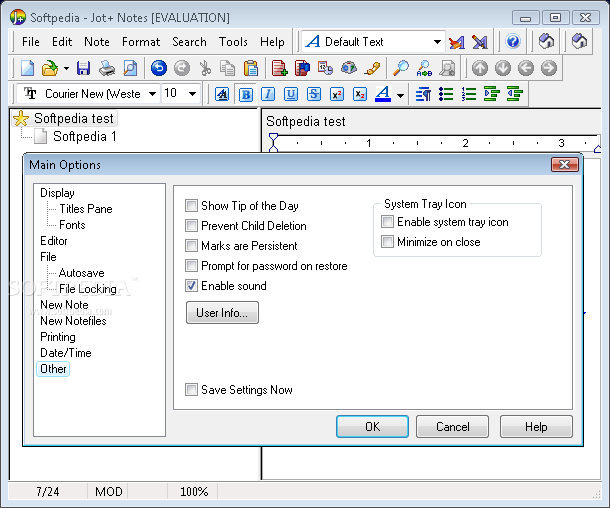Open Find and Replace A-to-B icon

pos(424,68)
